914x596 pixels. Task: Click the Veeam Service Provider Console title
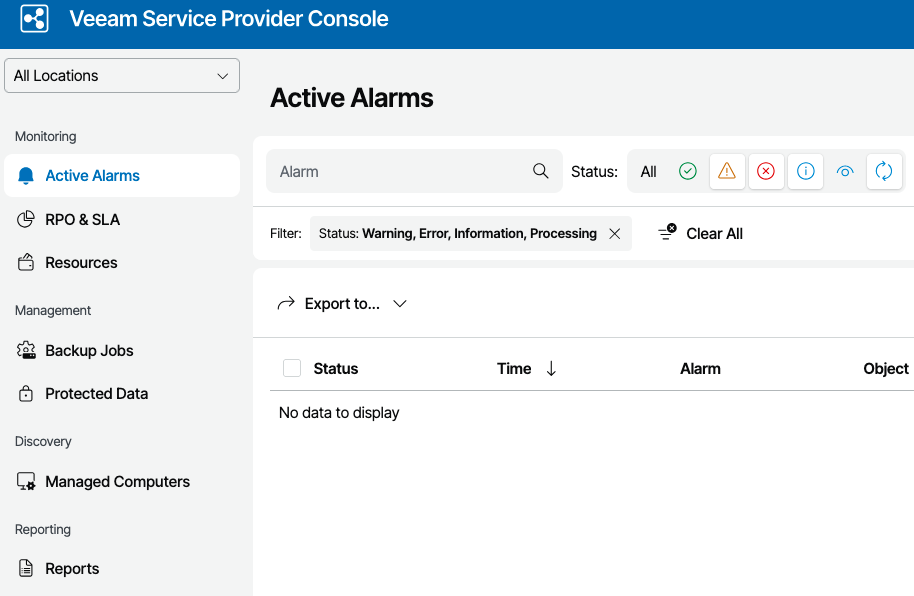(x=228, y=19)
